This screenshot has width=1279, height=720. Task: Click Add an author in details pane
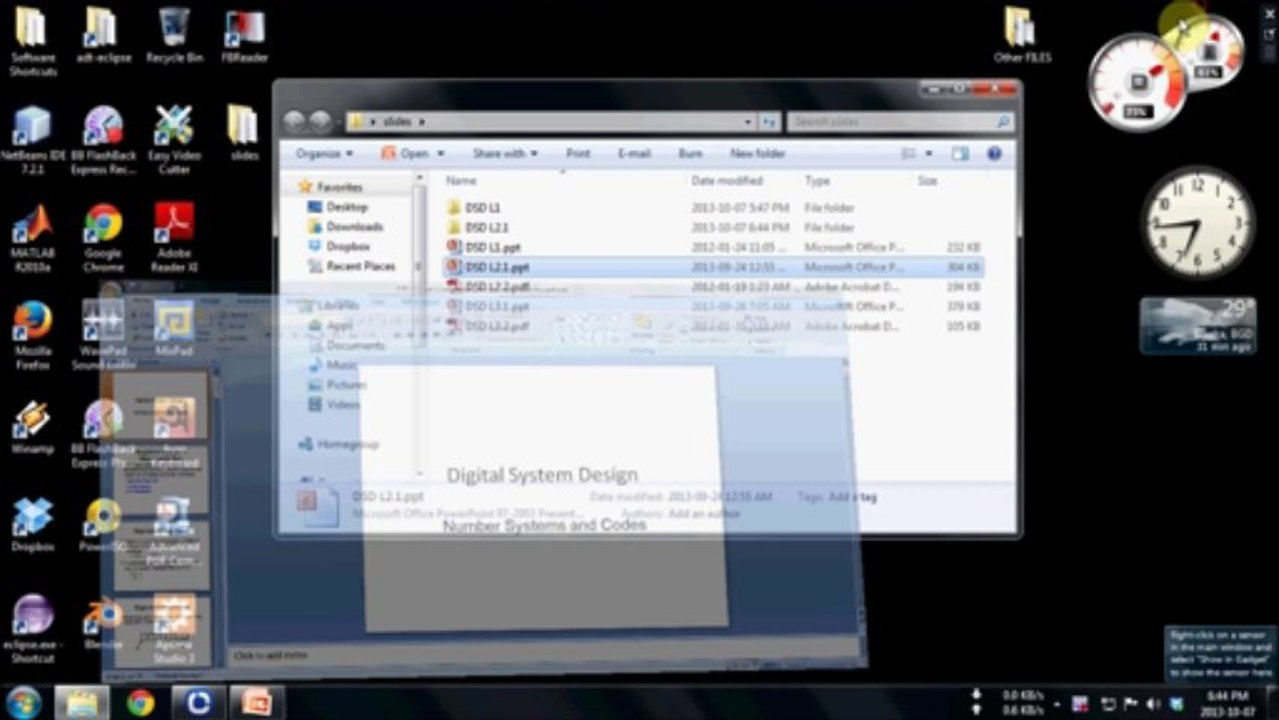point(704,514)
